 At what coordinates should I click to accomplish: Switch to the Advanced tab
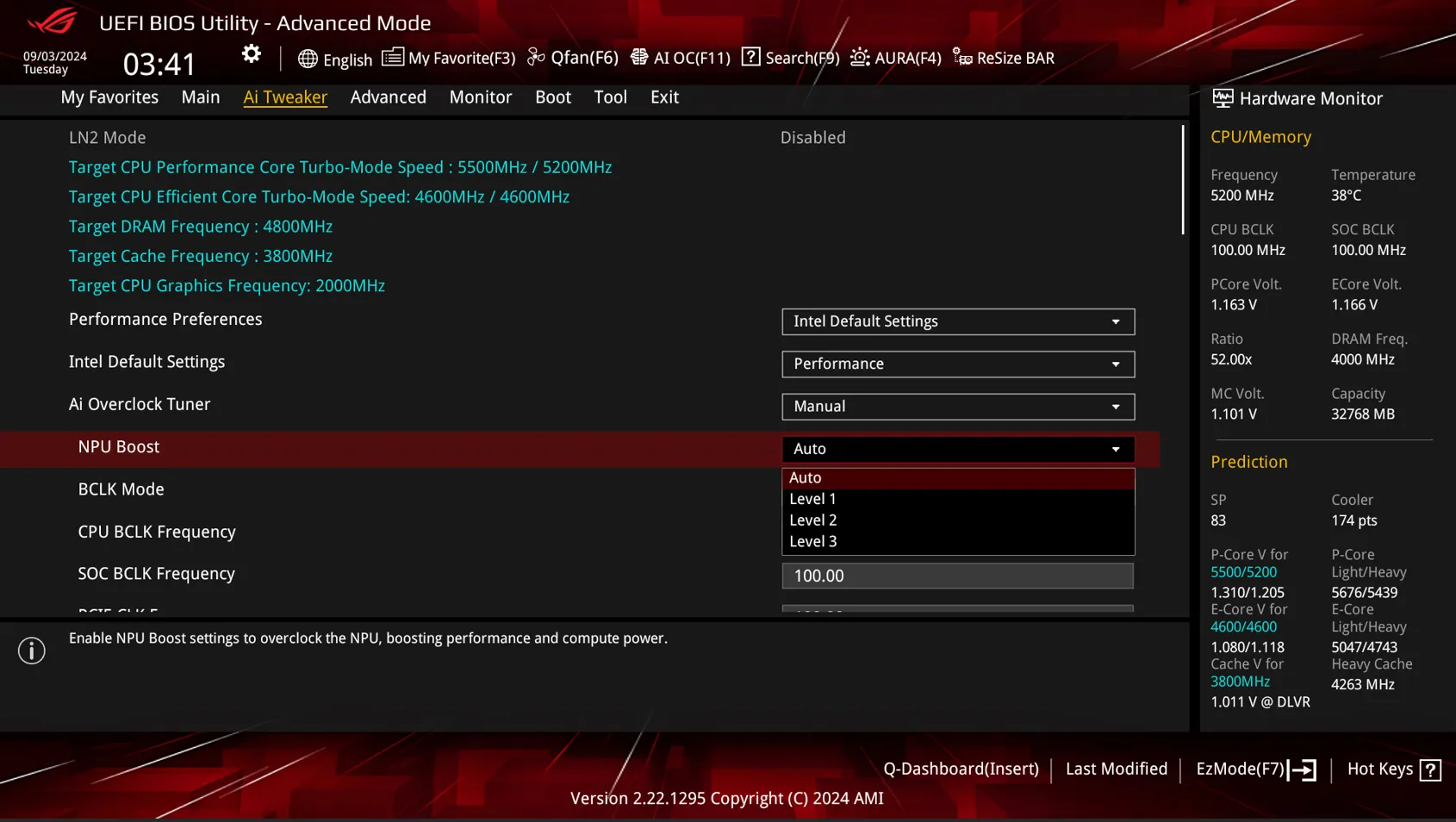(x=388, y=97)
